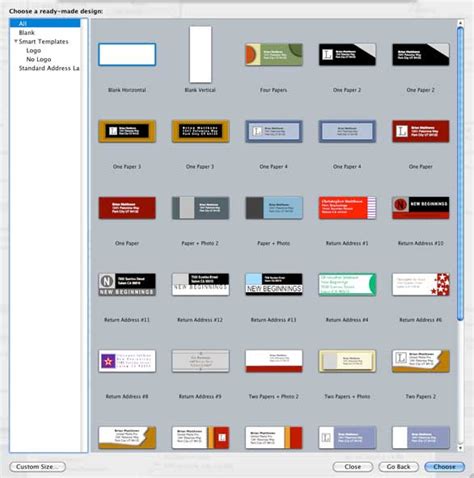The image size is (474, 478).
Task: Choose the Return Address #13 template
Action: (274, 284)
